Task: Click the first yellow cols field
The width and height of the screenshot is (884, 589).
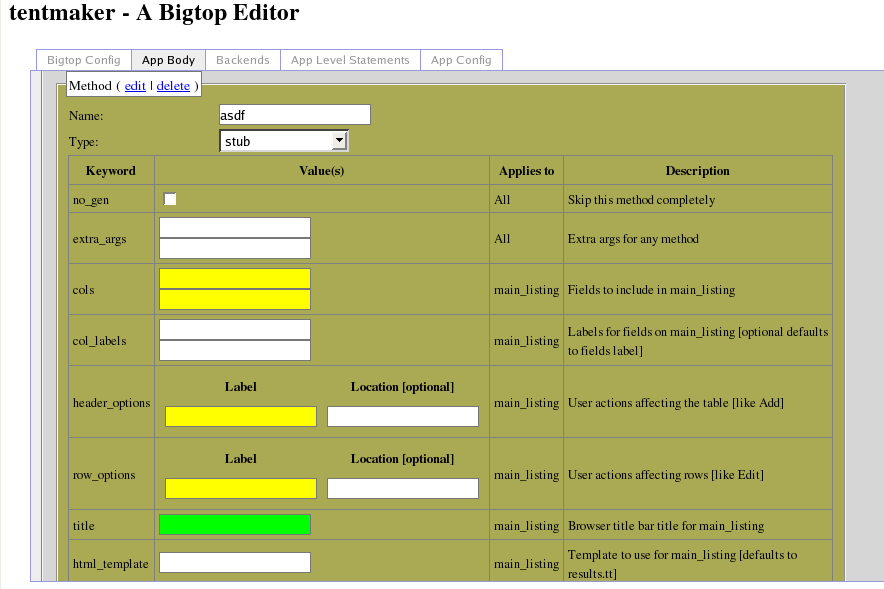Action: click(x=235, y=278)
